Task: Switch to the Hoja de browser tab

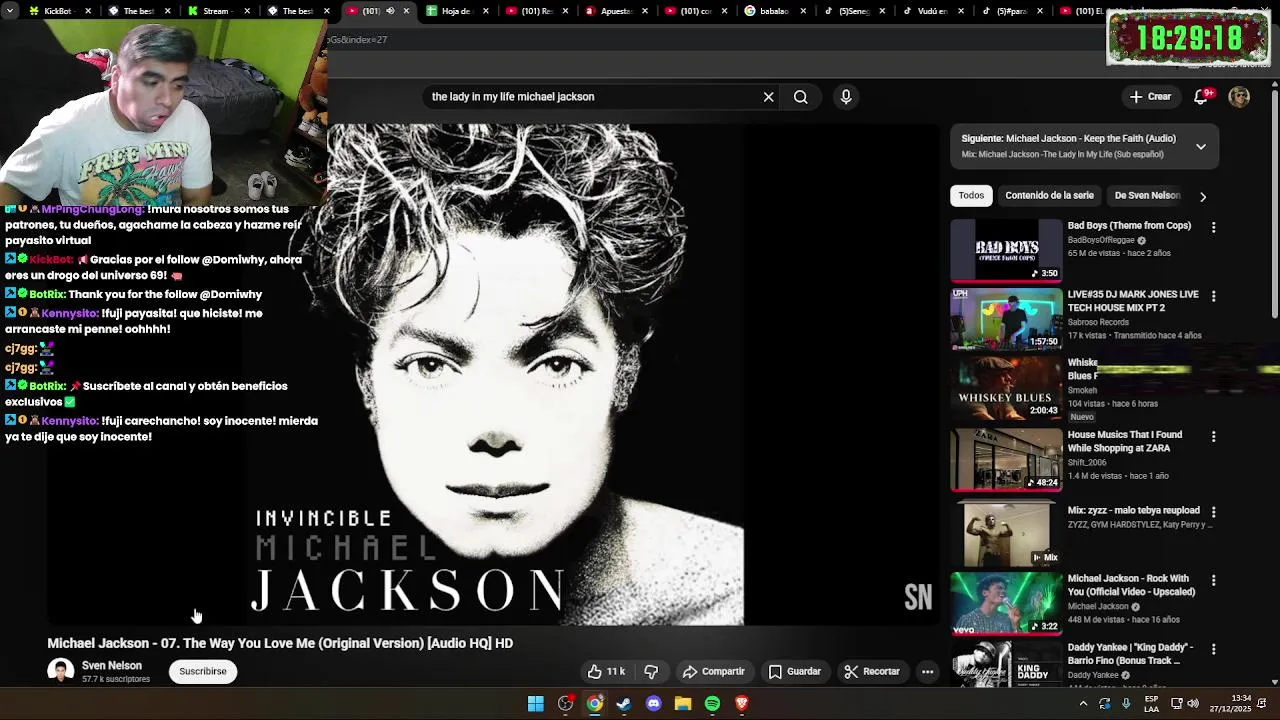Action: [x=456, y=11]
